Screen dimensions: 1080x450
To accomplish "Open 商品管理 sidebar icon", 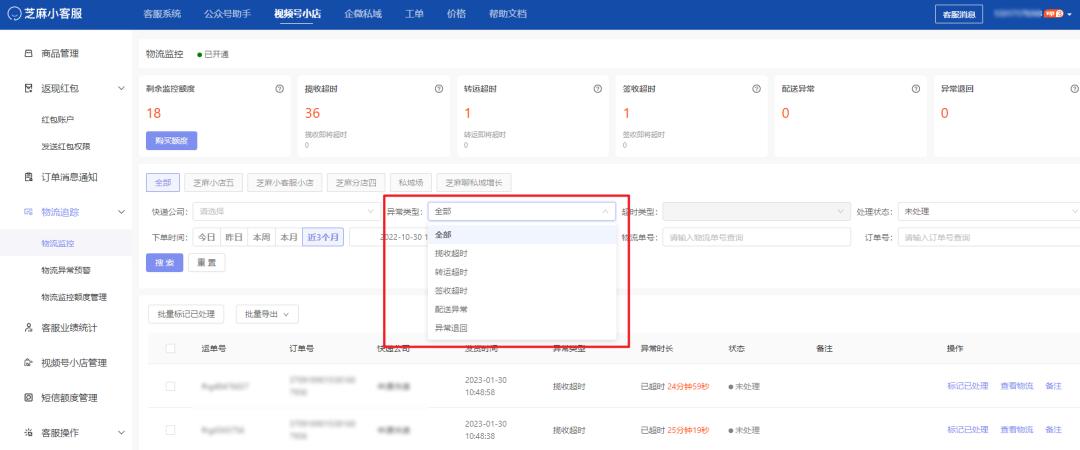I will (28, 53).
